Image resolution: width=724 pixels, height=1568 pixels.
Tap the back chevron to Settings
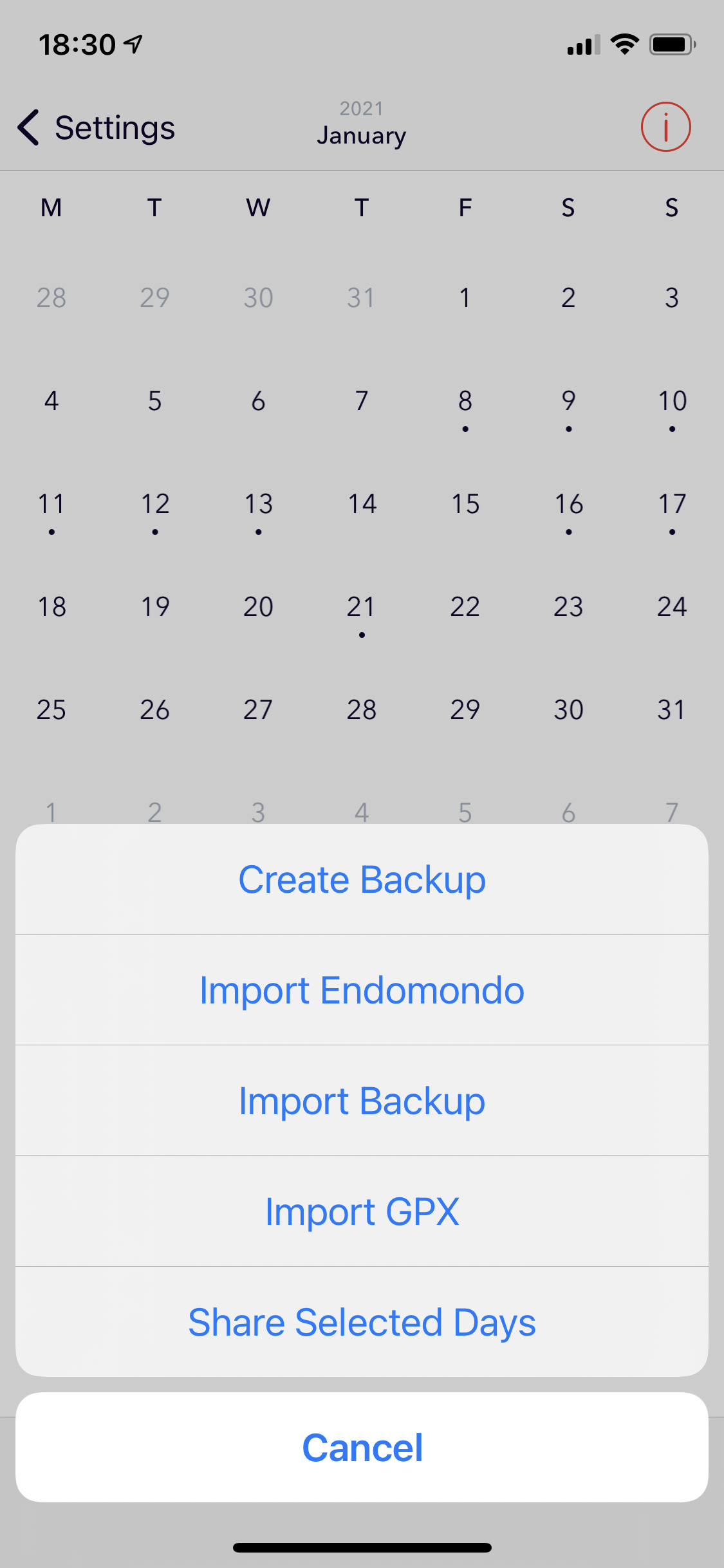click(29, 127)
